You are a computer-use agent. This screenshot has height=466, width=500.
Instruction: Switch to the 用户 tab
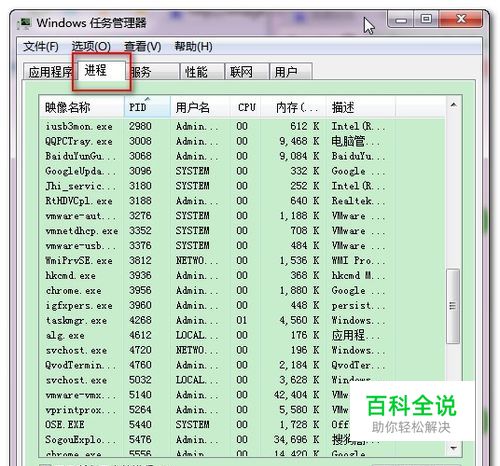pos(291,72)
